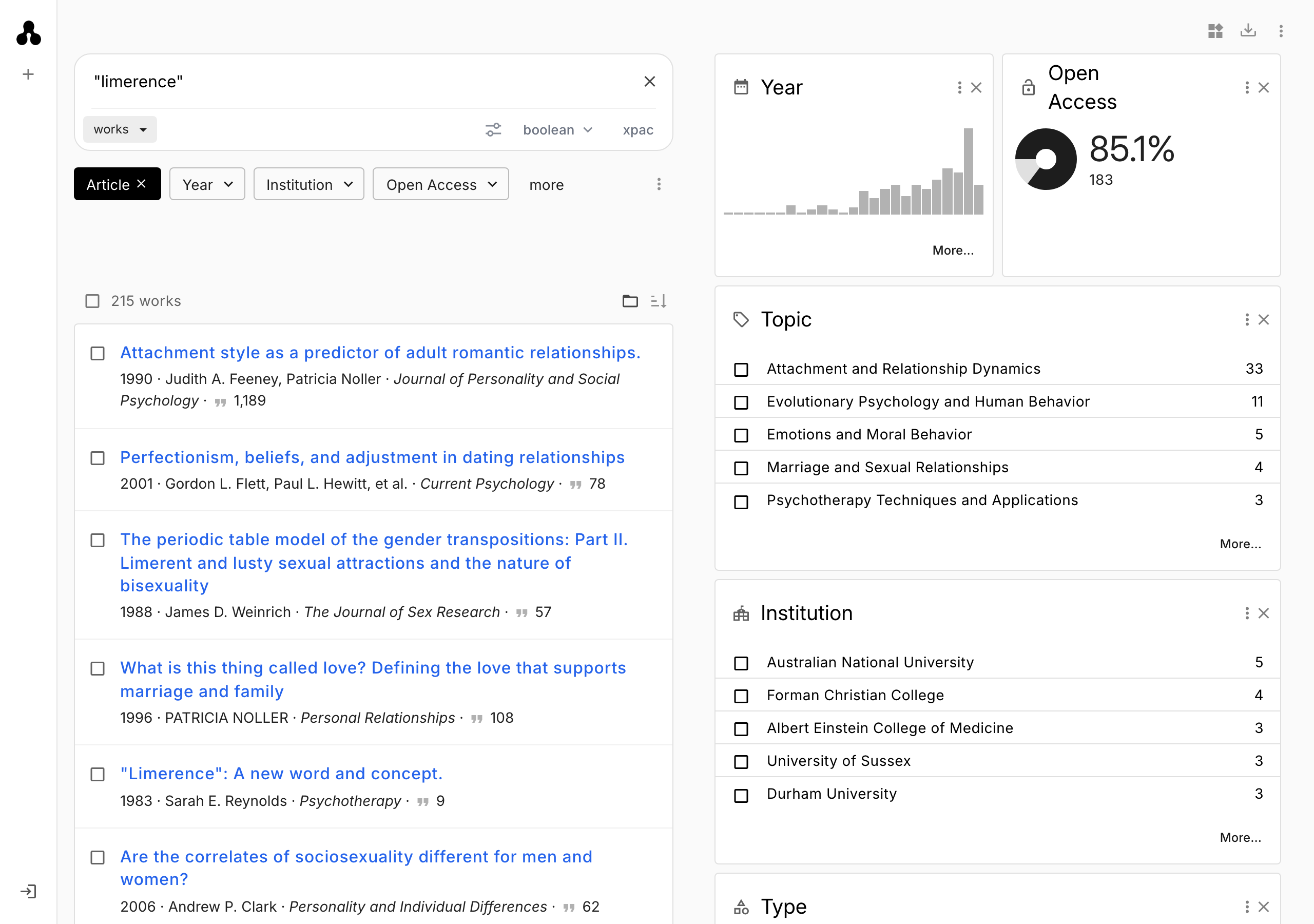Open Attachment style as a predictor article
Image resolution: width=1314 pixels, height=924 pixels.
tap(380, 353)
